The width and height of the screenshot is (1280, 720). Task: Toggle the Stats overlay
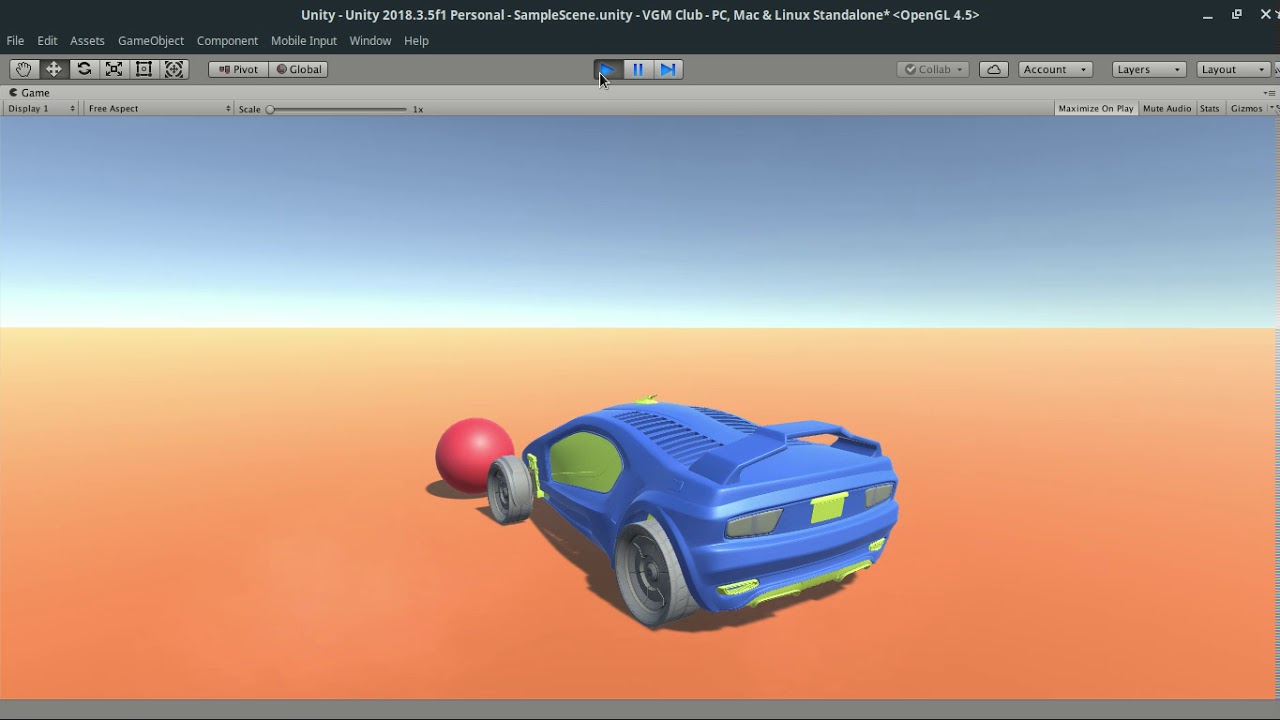click(1210, 108)
